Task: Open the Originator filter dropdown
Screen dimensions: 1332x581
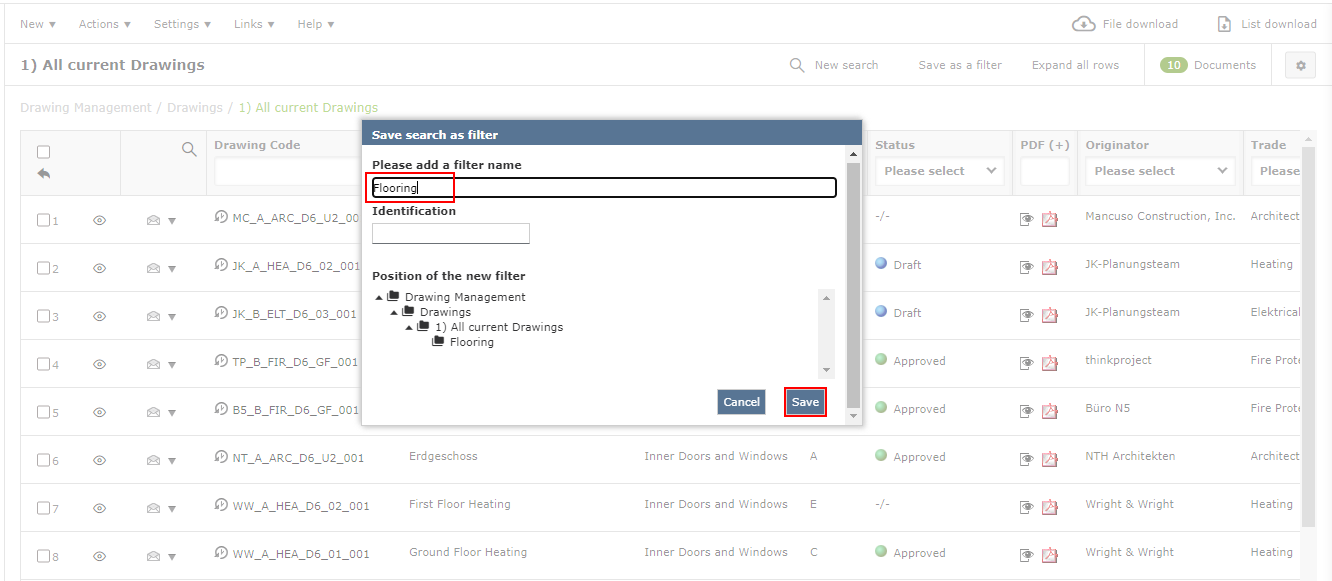Action: [1160, 171]
